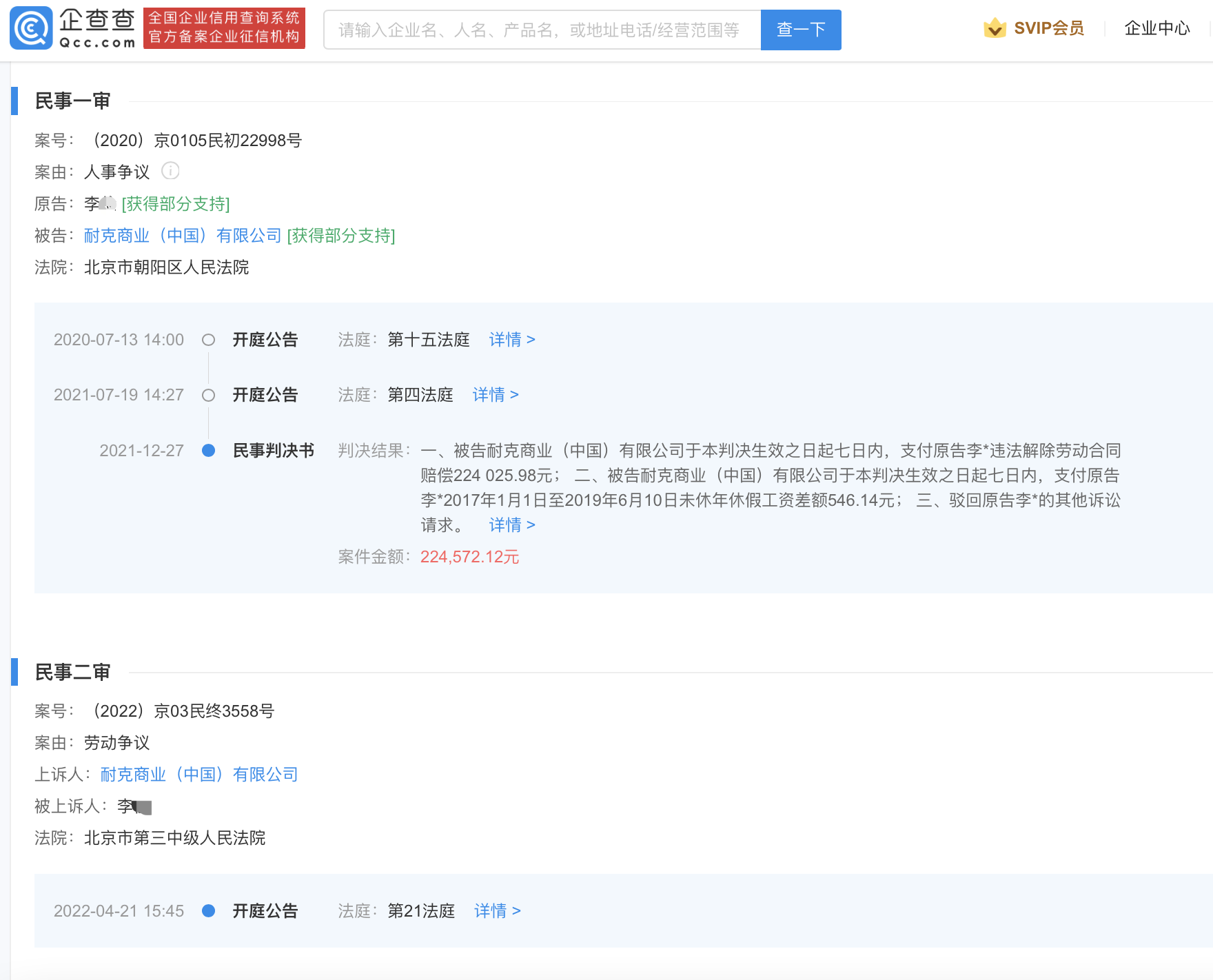Viewport: 1213px width, 980px height.
Task: Click 第十五法庭 courtroom text
Action: 428,340
